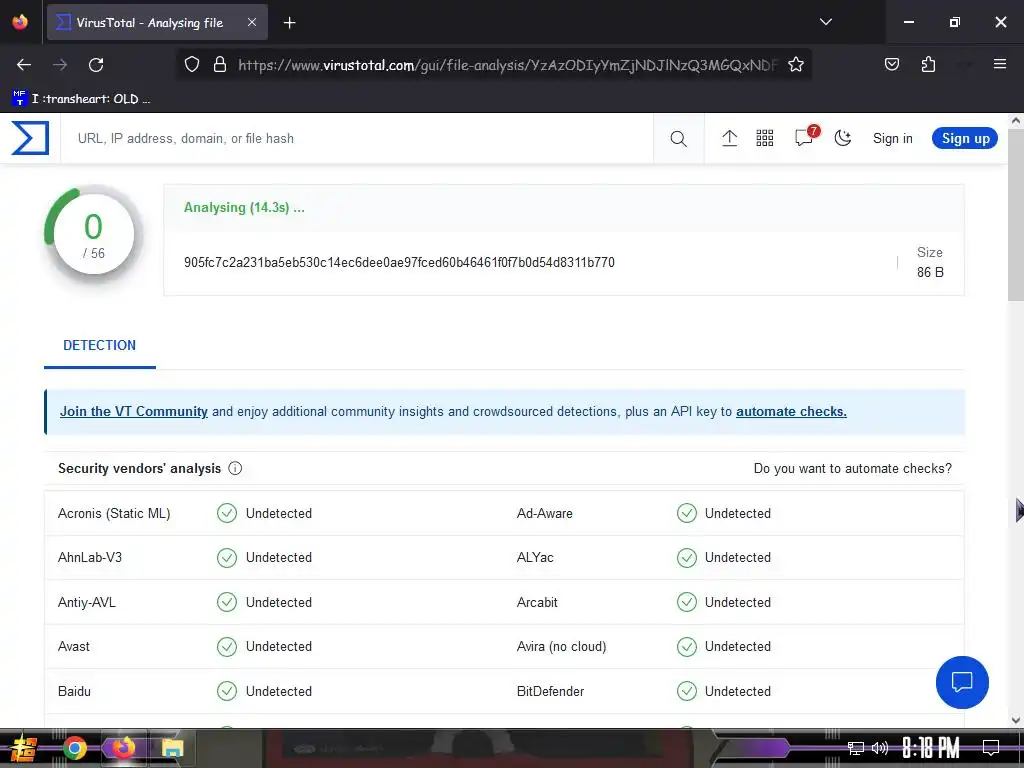The height and width of the screenshot is (768, 1024).
Task: Click Acronis (Static ML) undetected check icon
Action: [x=227, y=513]
